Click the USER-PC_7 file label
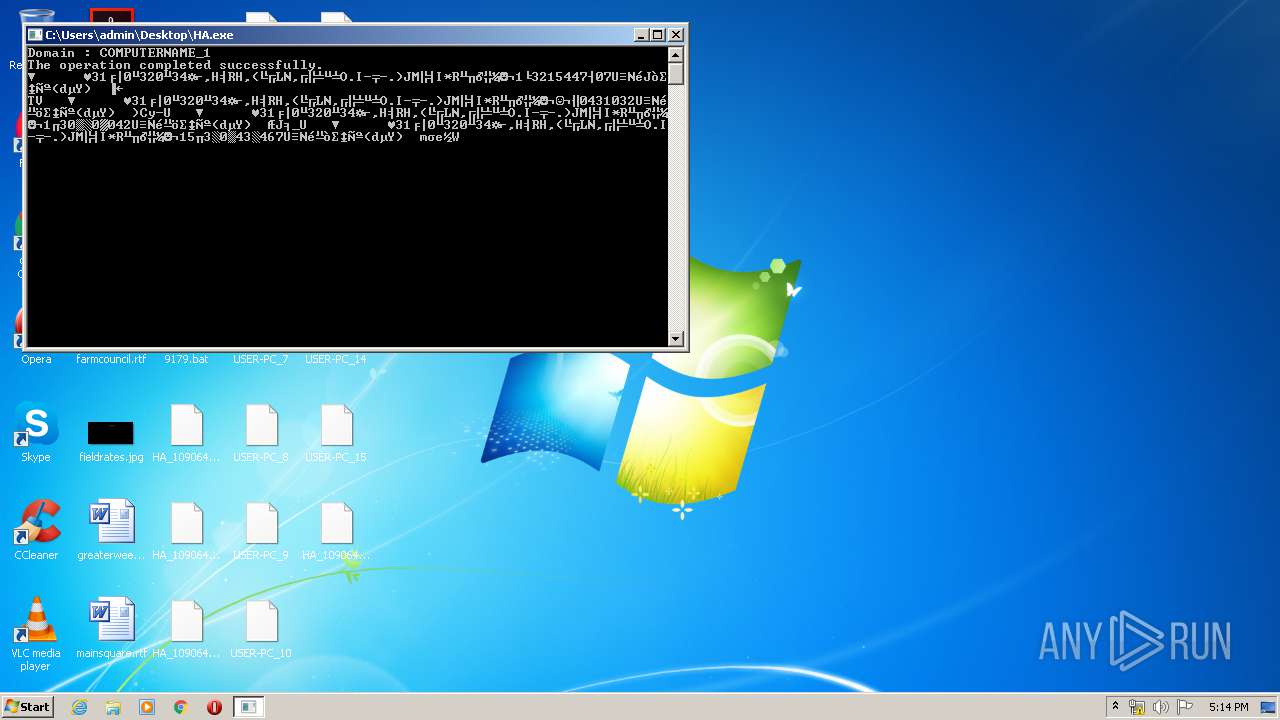This screenshot has height=720, width=1280. tap(261, 359)
